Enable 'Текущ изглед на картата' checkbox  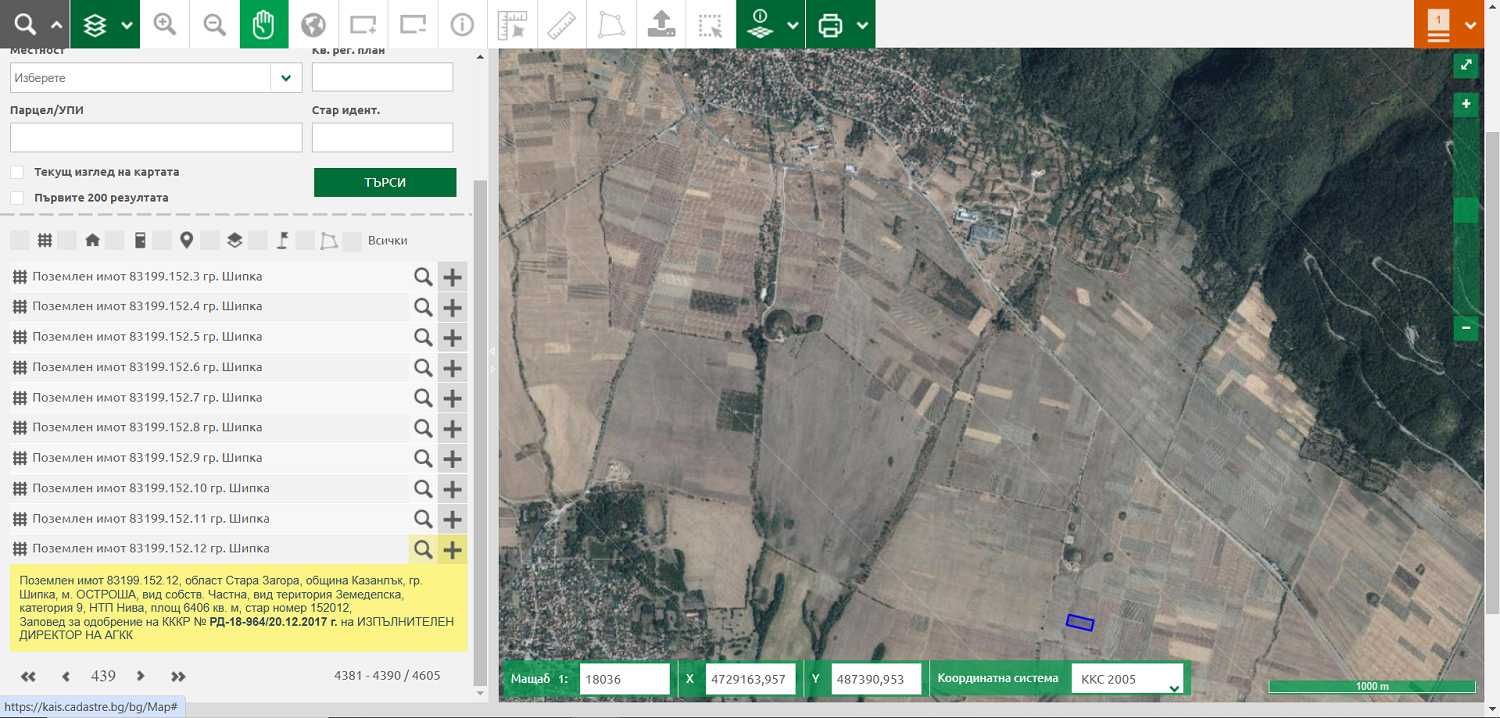pyautogui.click(x=17, y=172)
